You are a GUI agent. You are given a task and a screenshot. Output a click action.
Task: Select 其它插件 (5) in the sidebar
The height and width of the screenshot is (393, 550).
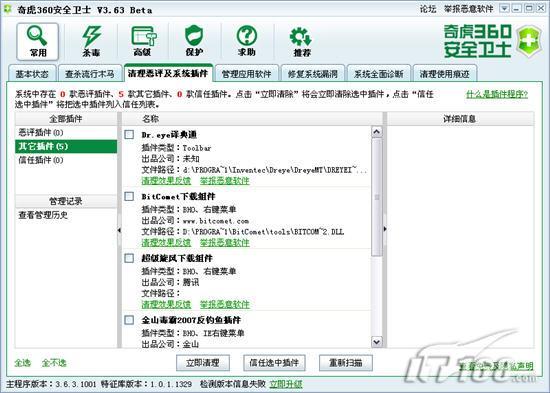[x=66, y=146]
